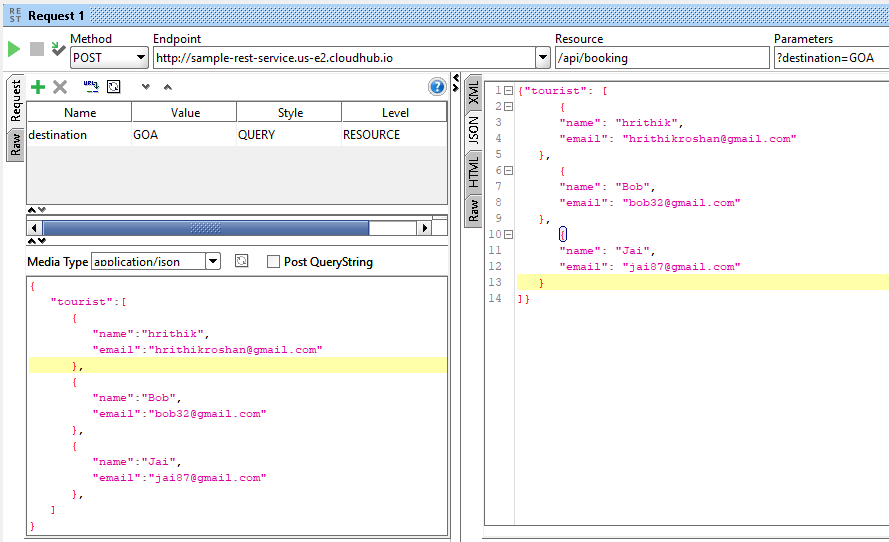Screen dimensions: 889x542
Task: Collapse JSON node at line 1
Action: tap(509, 91)
